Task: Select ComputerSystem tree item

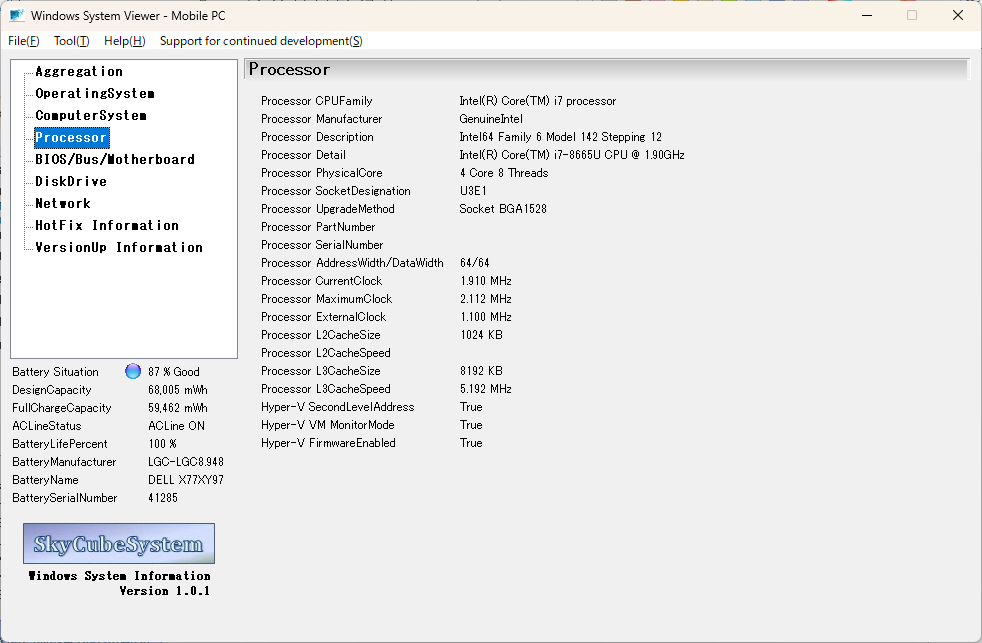Action: point(91,115)
